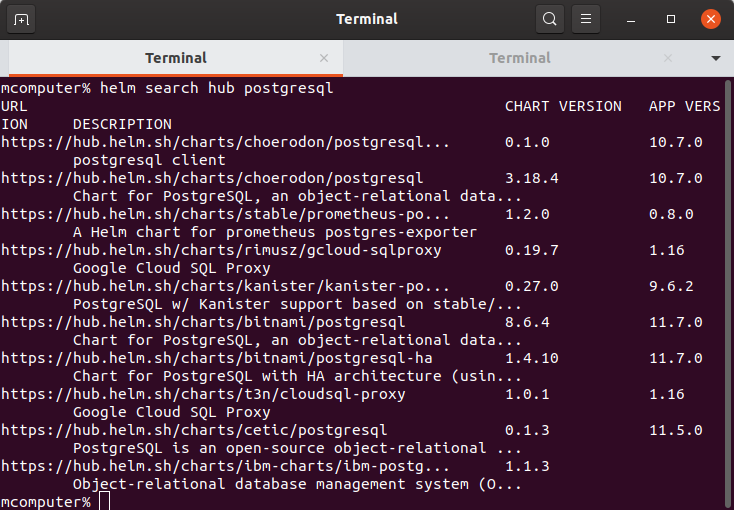The height and width of the screenshot is (510, 734).
Task: Click chart version 0.1.0
Action: click(527, 142)
